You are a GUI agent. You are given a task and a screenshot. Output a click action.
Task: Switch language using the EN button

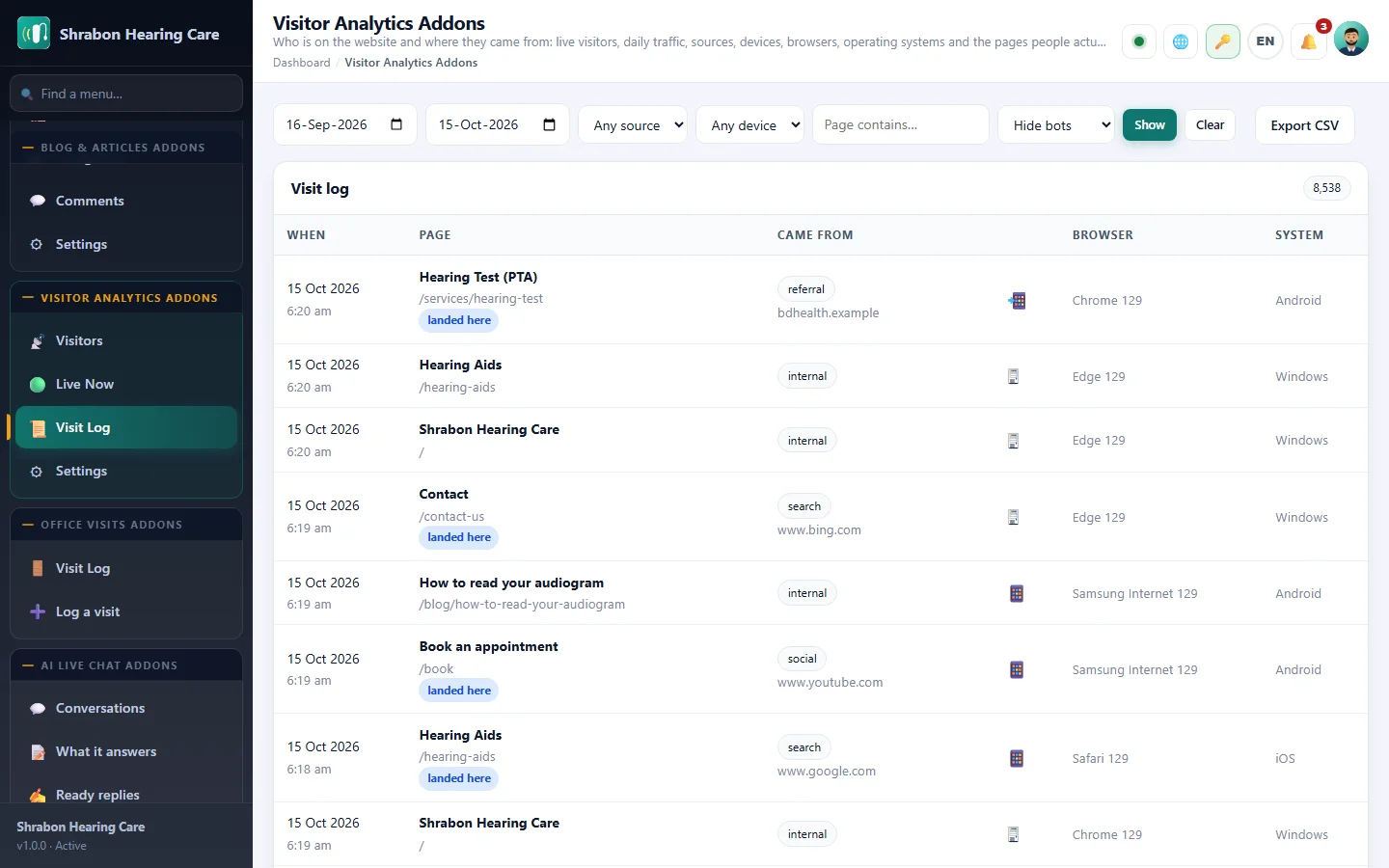click(1266, 41)
